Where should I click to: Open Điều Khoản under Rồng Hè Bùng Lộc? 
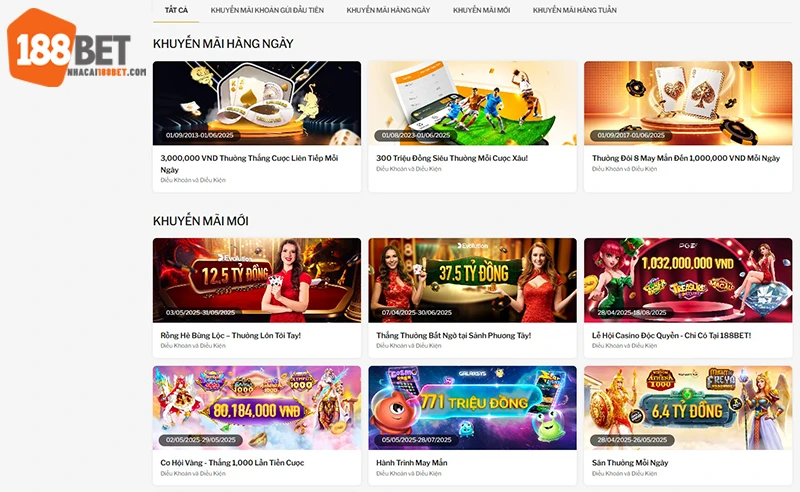193,346
